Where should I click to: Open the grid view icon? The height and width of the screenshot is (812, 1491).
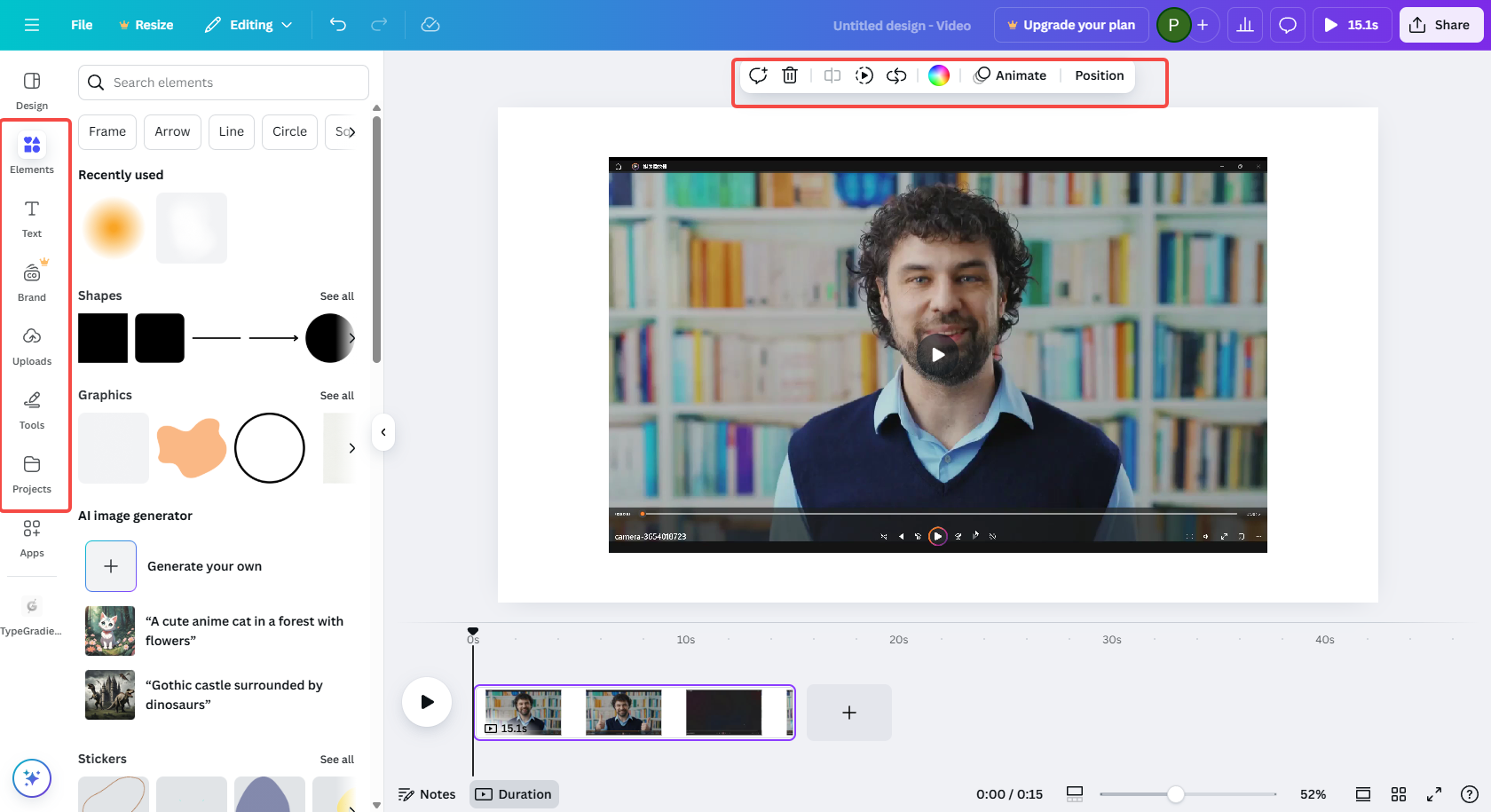coord(1400,794)
